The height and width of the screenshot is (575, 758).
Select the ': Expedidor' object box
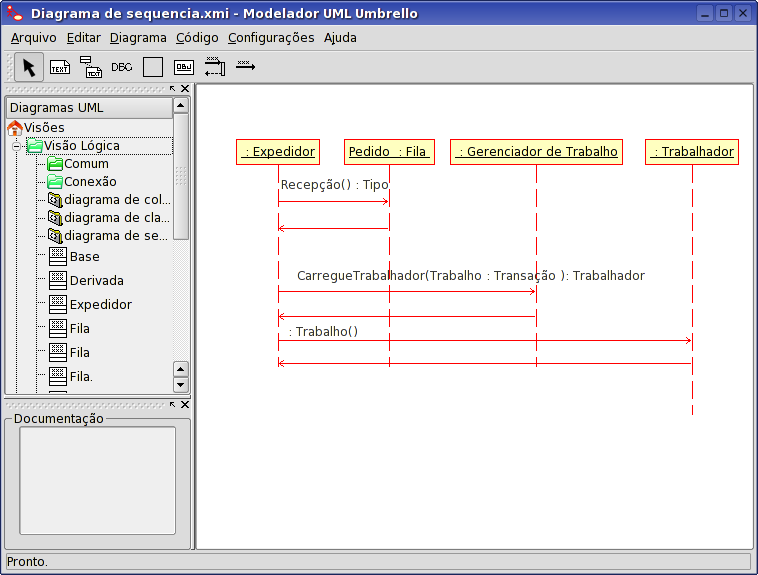point(278,152)
